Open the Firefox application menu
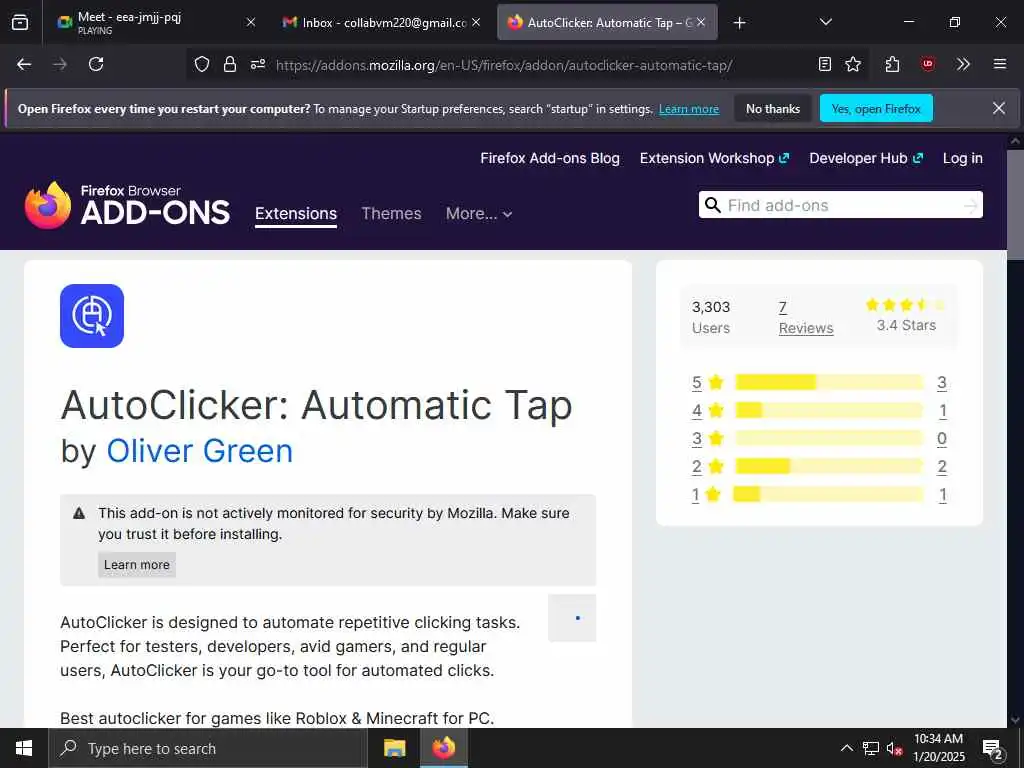 click(999, 64)
